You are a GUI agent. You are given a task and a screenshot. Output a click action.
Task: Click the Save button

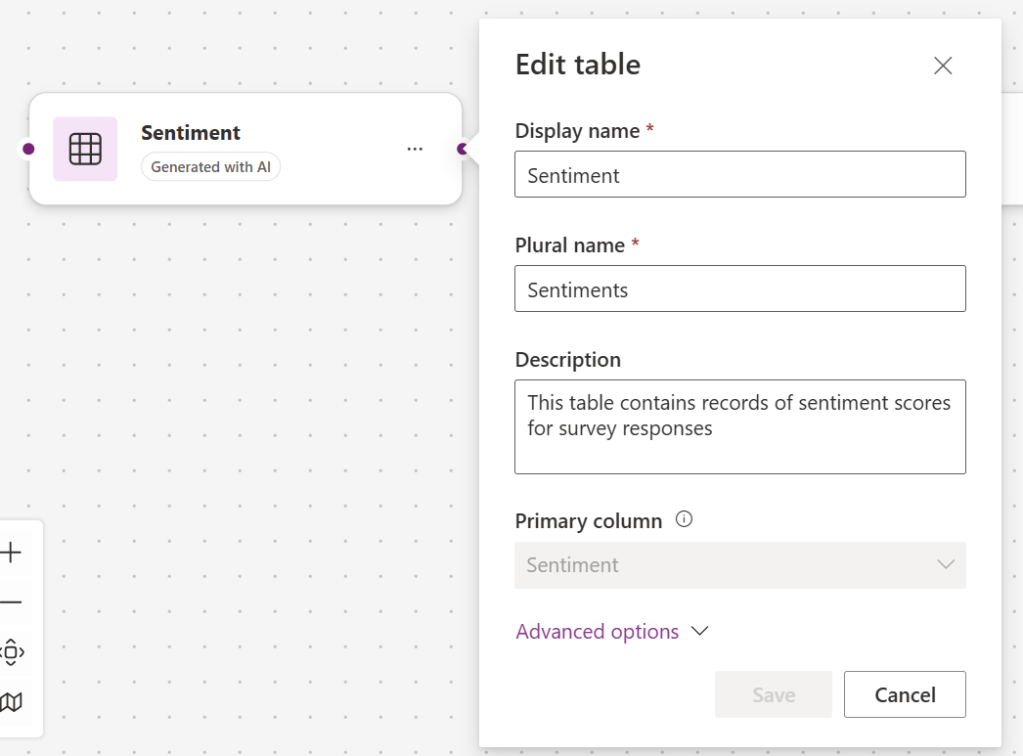(772, 694)
